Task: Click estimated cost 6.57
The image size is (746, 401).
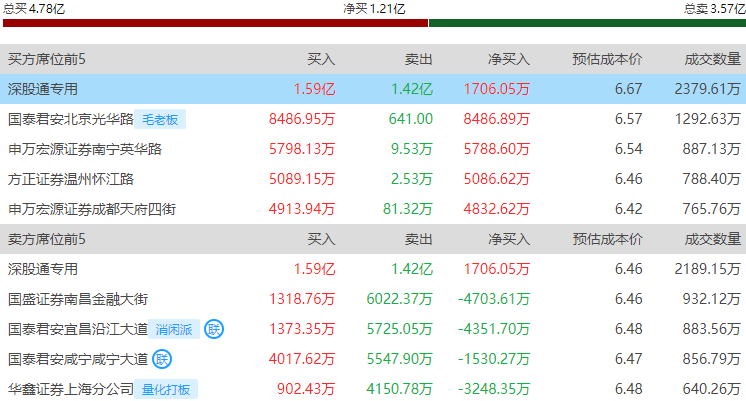Action: (x=628, y=119)
